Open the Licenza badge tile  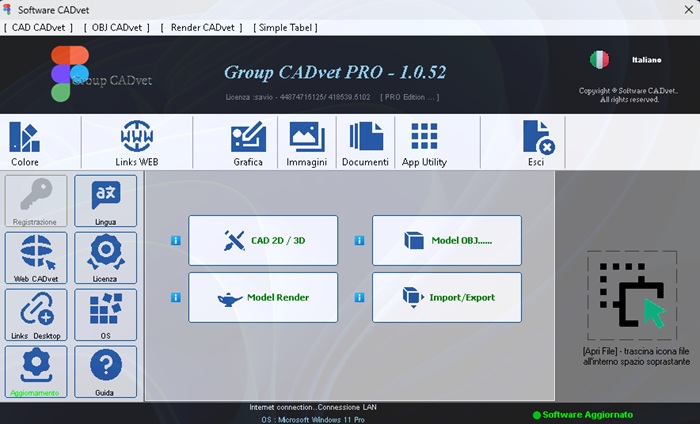click(105, 258)
